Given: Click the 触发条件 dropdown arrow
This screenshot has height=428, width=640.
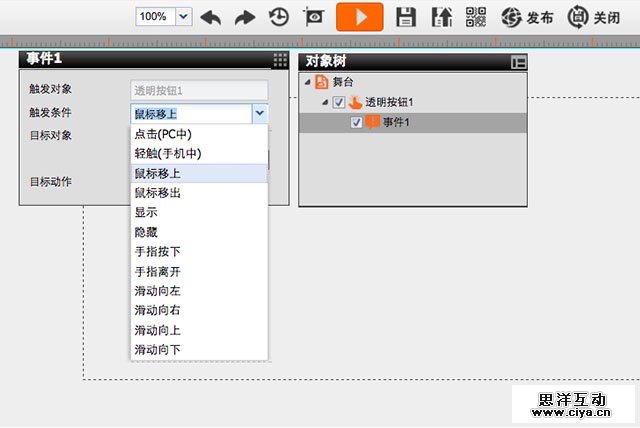Looking at the screenshot, I should pyautogui.click(x=259, y=113).
